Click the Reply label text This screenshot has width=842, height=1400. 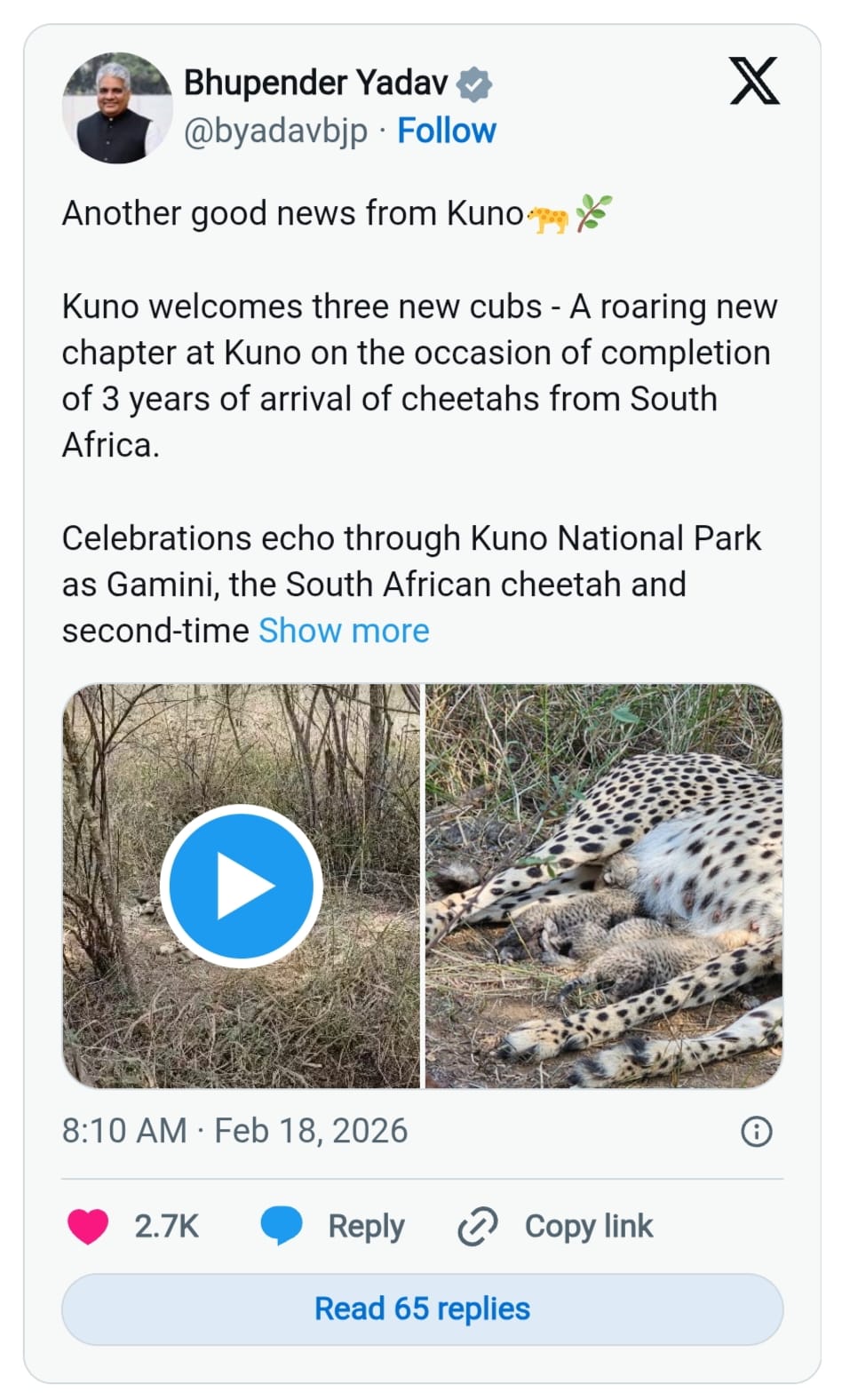[x=364, y=1226]
